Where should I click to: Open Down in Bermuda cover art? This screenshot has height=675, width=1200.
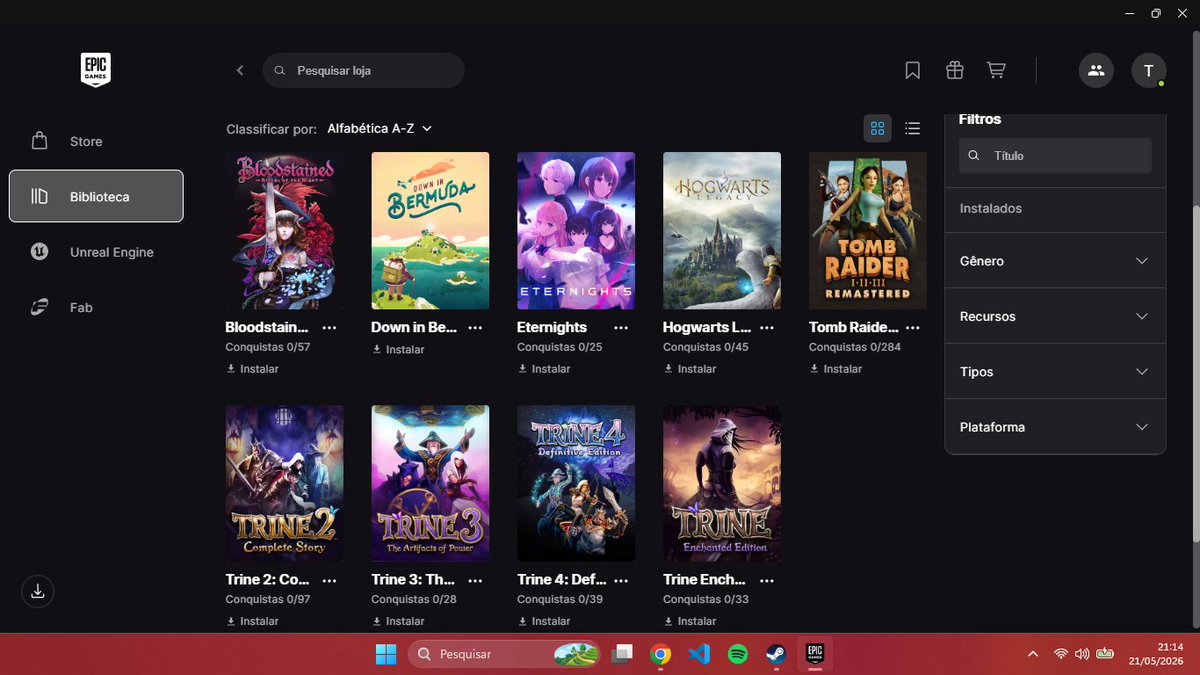point(430,231)
